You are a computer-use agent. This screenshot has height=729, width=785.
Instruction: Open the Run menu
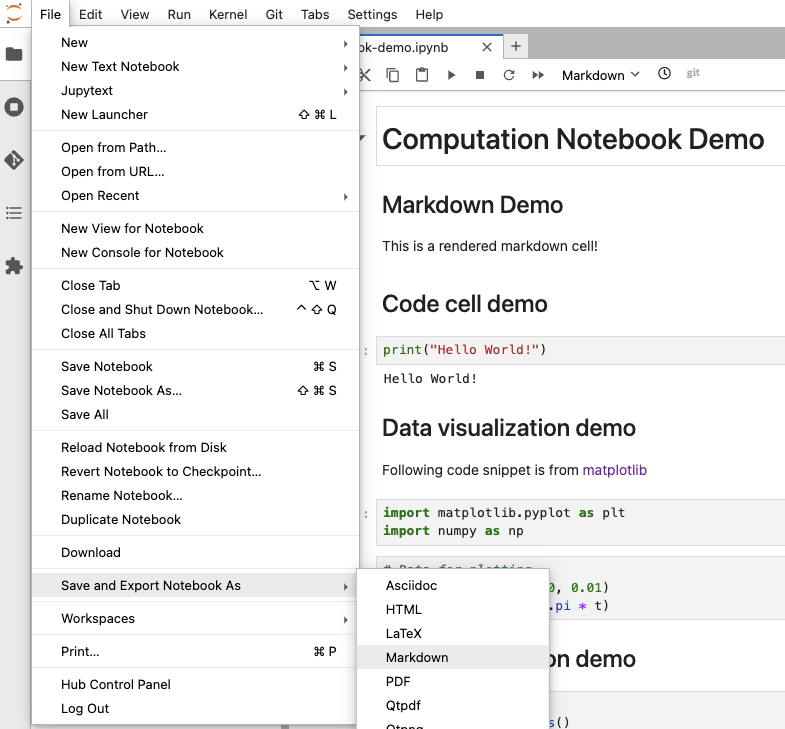tap(179, 15)
